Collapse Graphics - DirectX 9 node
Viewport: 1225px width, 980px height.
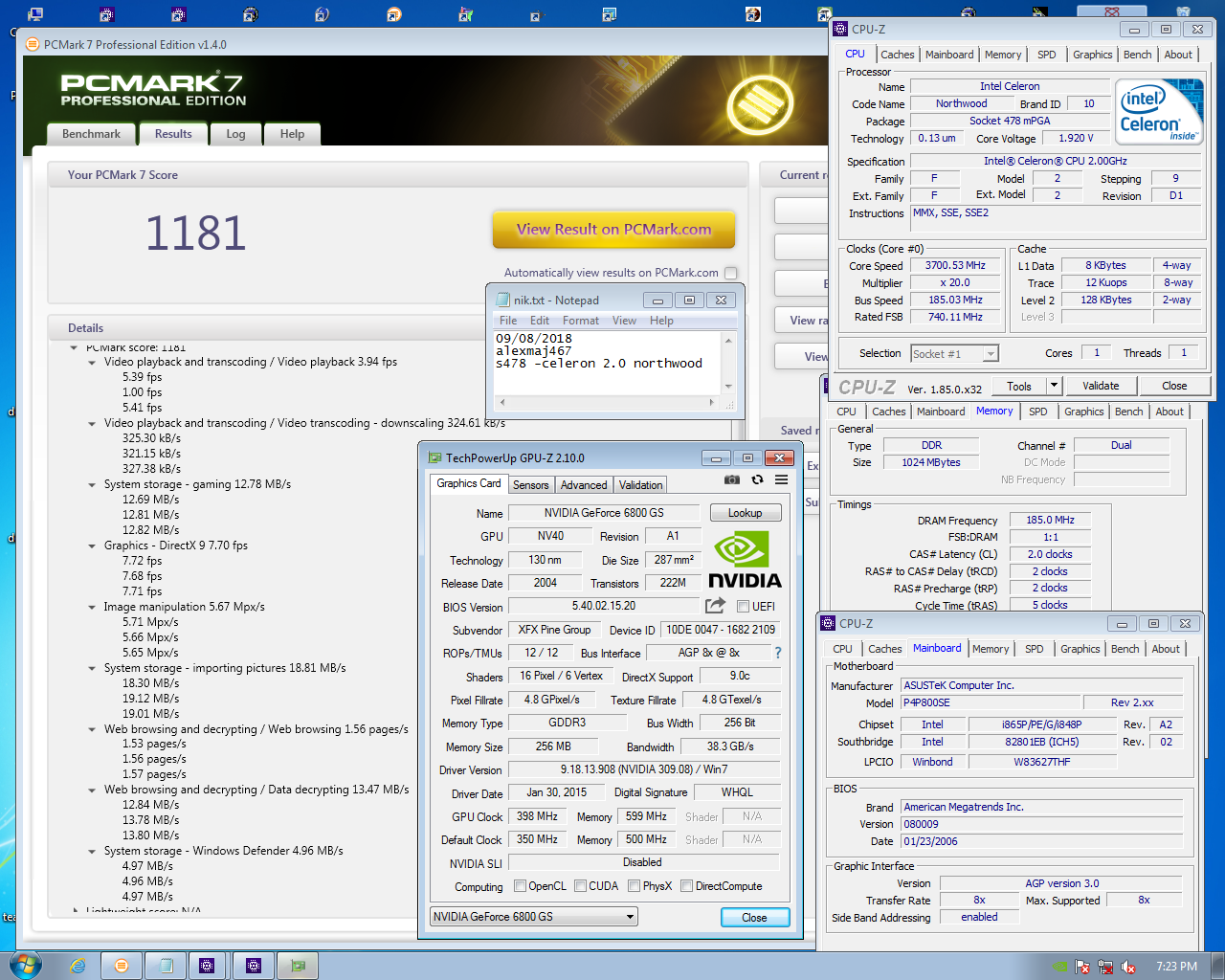click(92, 546)
